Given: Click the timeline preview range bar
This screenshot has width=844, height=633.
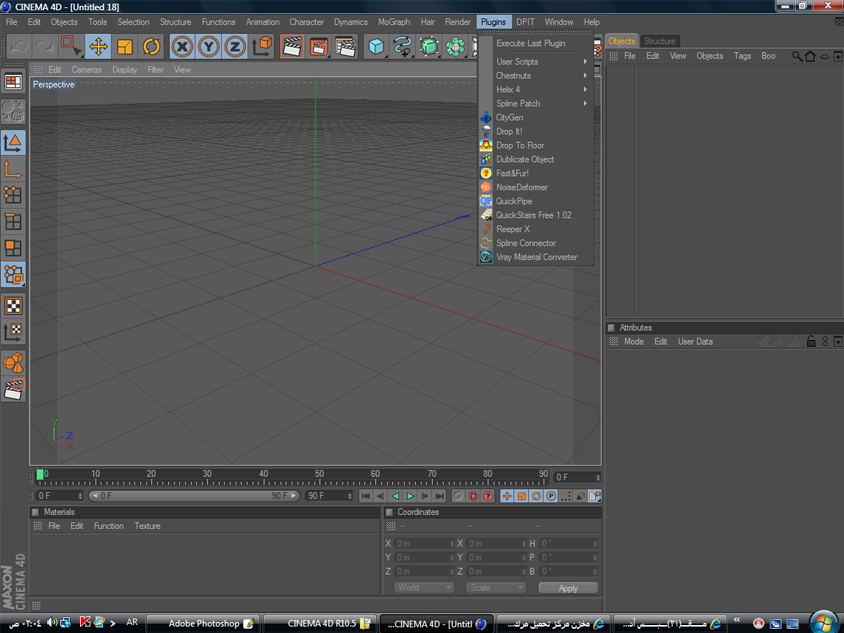Looking at the screenshot, I should (x=194, y=496).
